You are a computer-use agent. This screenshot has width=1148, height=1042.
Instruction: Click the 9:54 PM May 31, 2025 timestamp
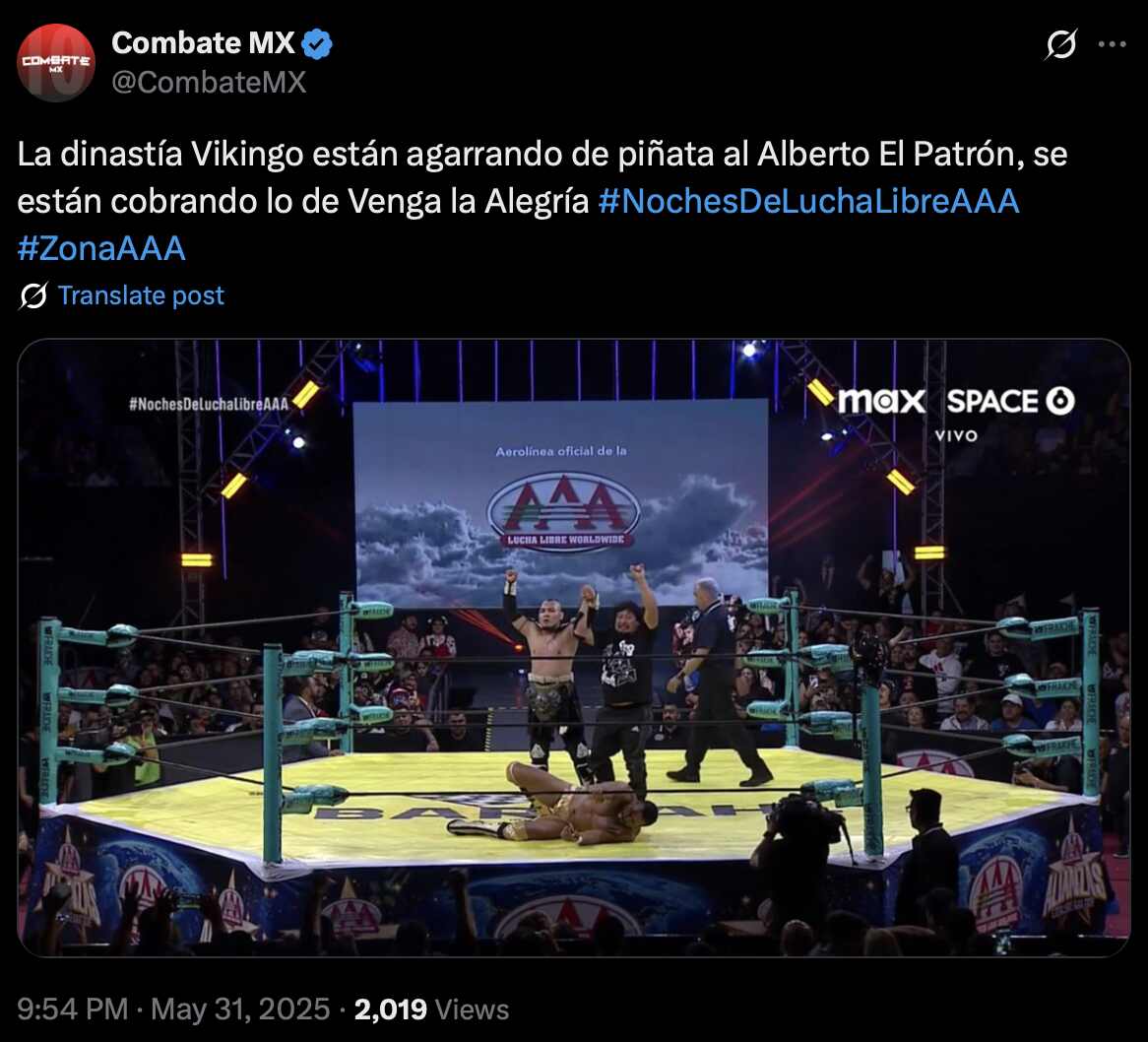coord(173,1009)
